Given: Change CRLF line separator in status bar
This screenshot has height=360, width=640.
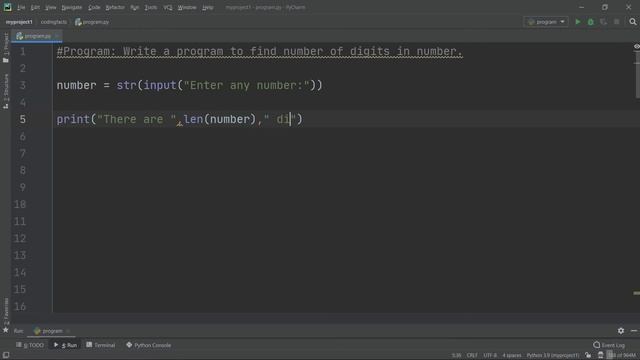Looking at the screenshot, I should pos(472,356).
